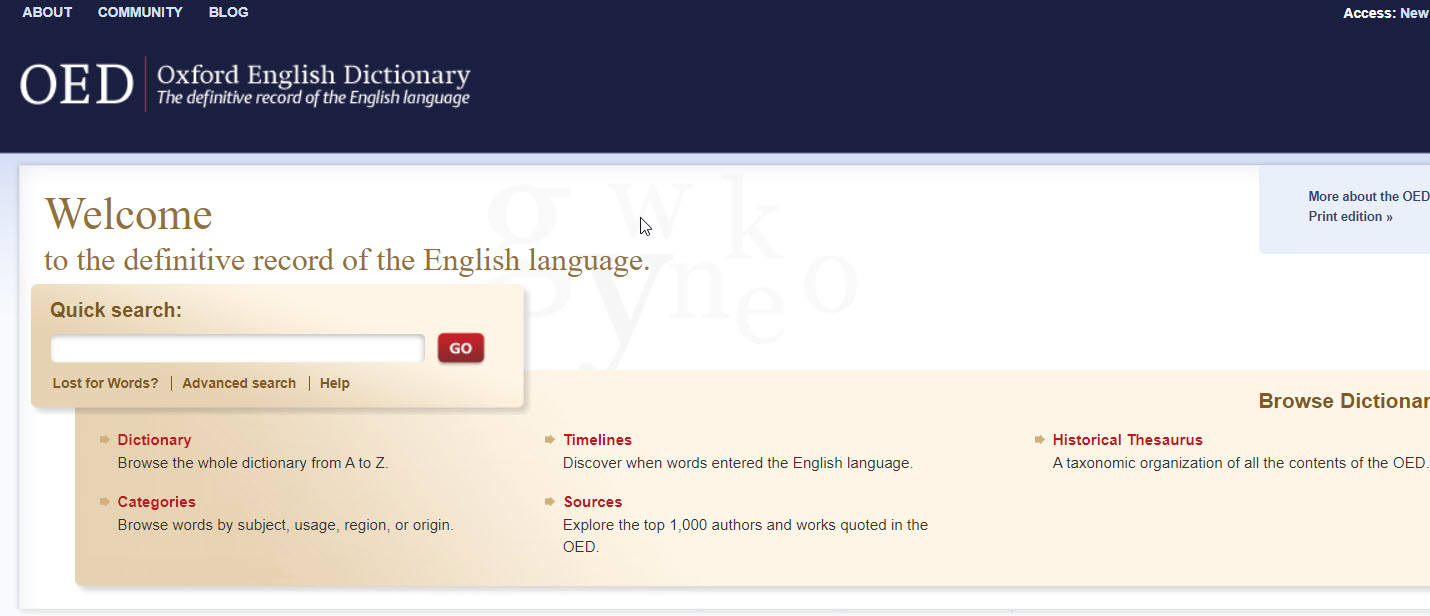Image resolution: width=1430 pixels, height=616 pixels.
Task: Click 'Browse the whole dictionary from A to Z.'
Action: pos(253,463)
